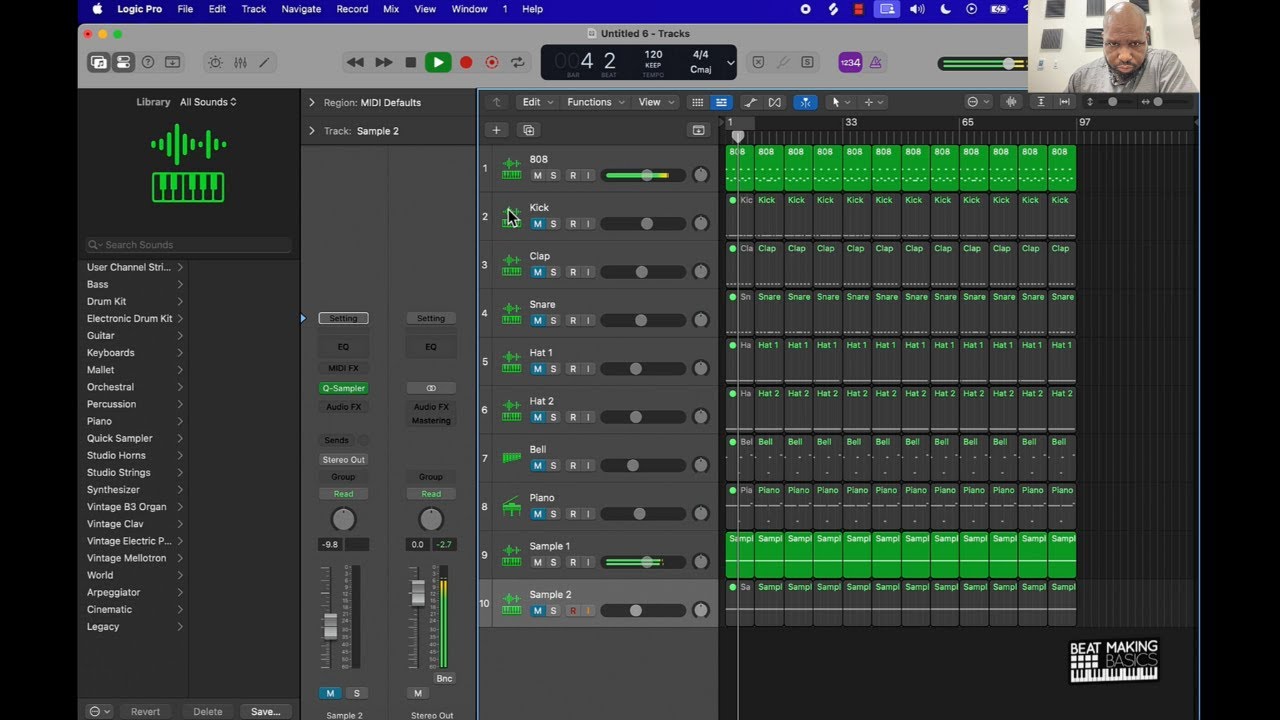This screenshot has height=720, width=1280.
Task: Record-enable the Snare track
Action: click(x=573, y=320)
